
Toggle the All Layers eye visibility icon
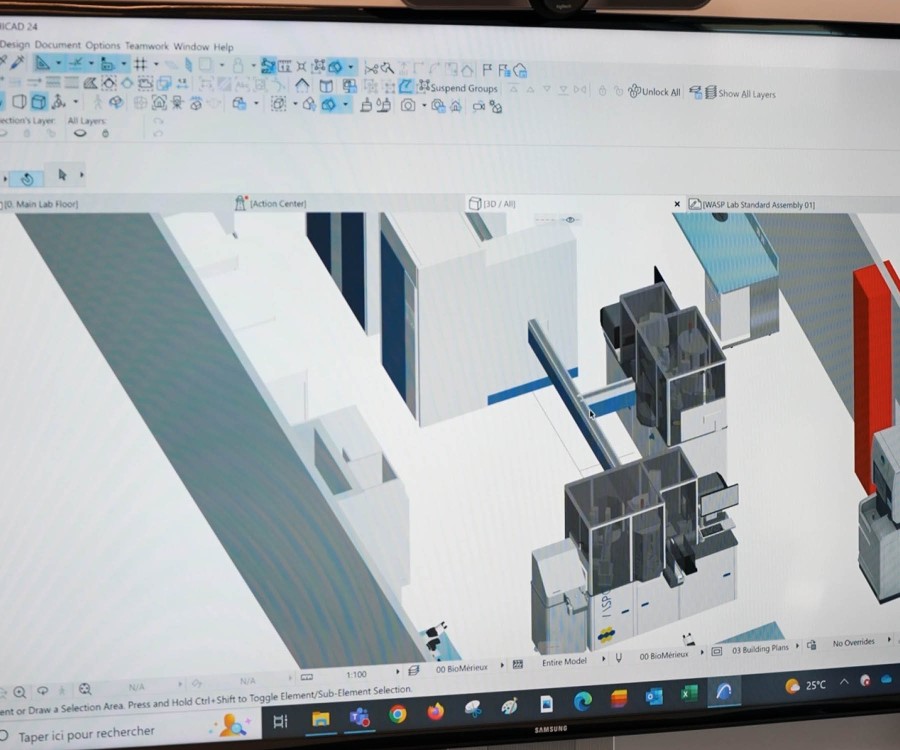pos(80,133)
